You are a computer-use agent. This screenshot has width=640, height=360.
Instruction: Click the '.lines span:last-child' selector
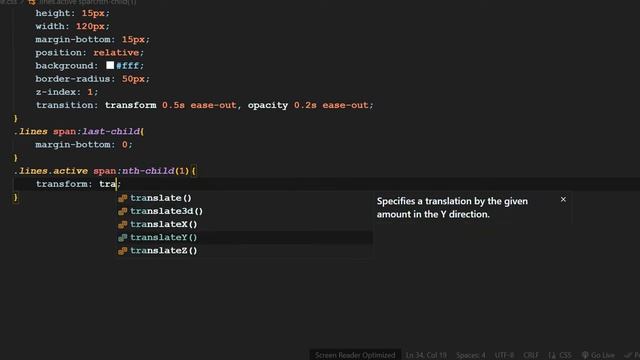point(78,131)
